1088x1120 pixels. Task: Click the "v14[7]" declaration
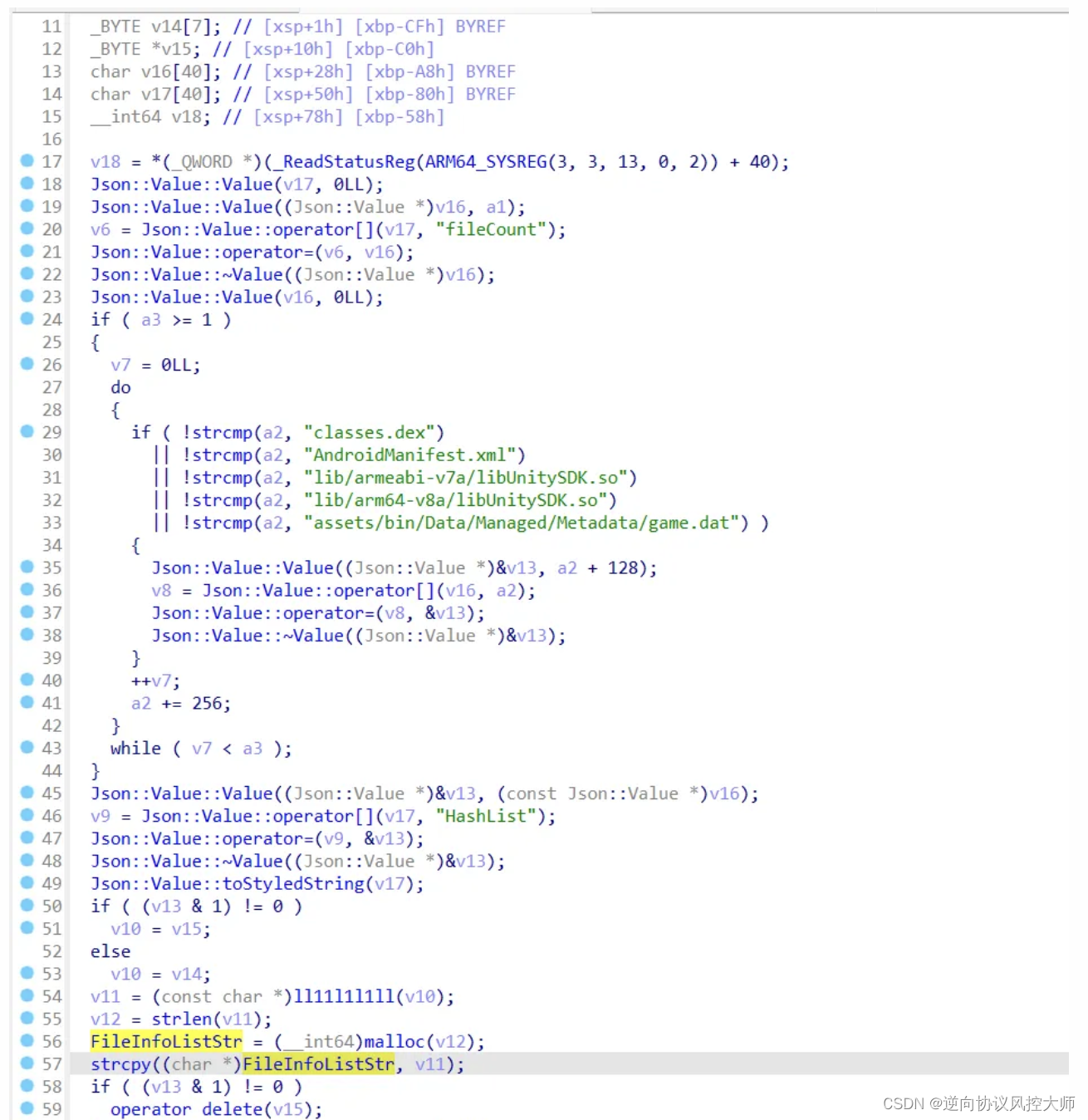[x=181, y=27]
